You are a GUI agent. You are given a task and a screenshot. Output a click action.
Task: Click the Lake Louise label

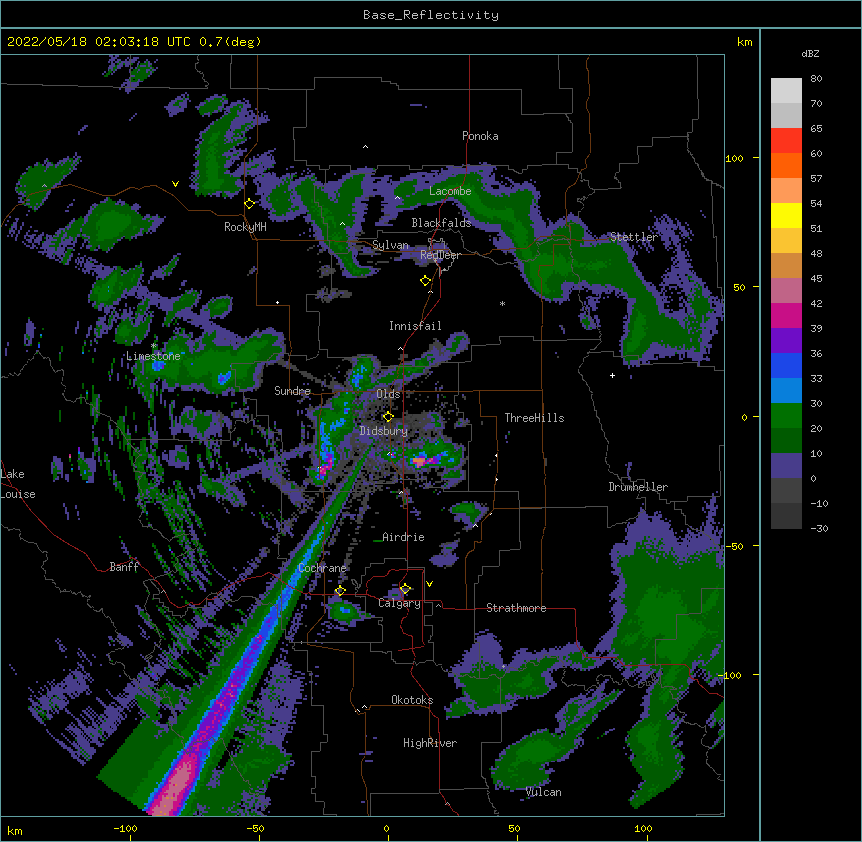tap(18, 484)
